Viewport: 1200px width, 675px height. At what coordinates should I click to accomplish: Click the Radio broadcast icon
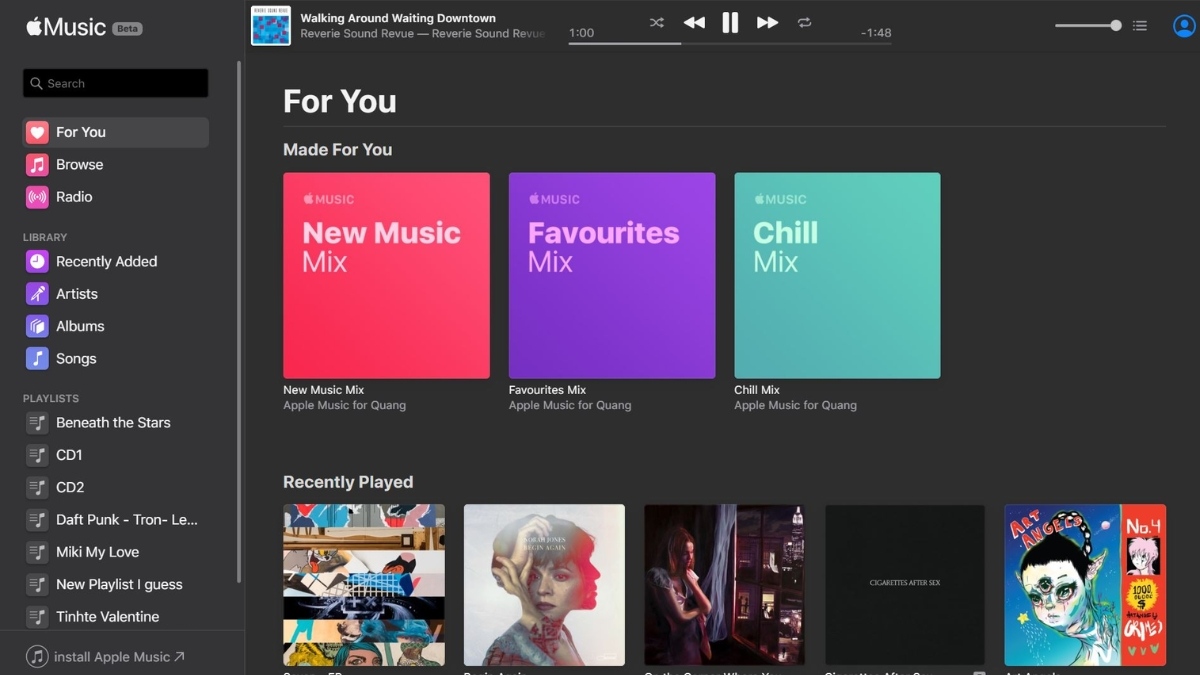point(37,197)
